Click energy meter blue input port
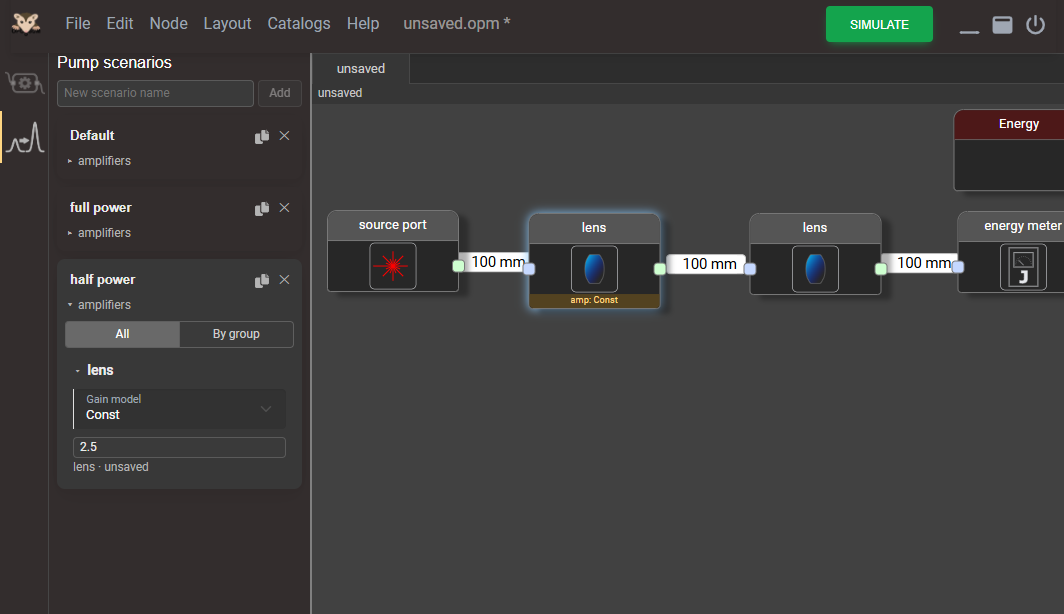Image resolution: width=1064 pixels, height=614 pixels. click(x=958, y=267)
